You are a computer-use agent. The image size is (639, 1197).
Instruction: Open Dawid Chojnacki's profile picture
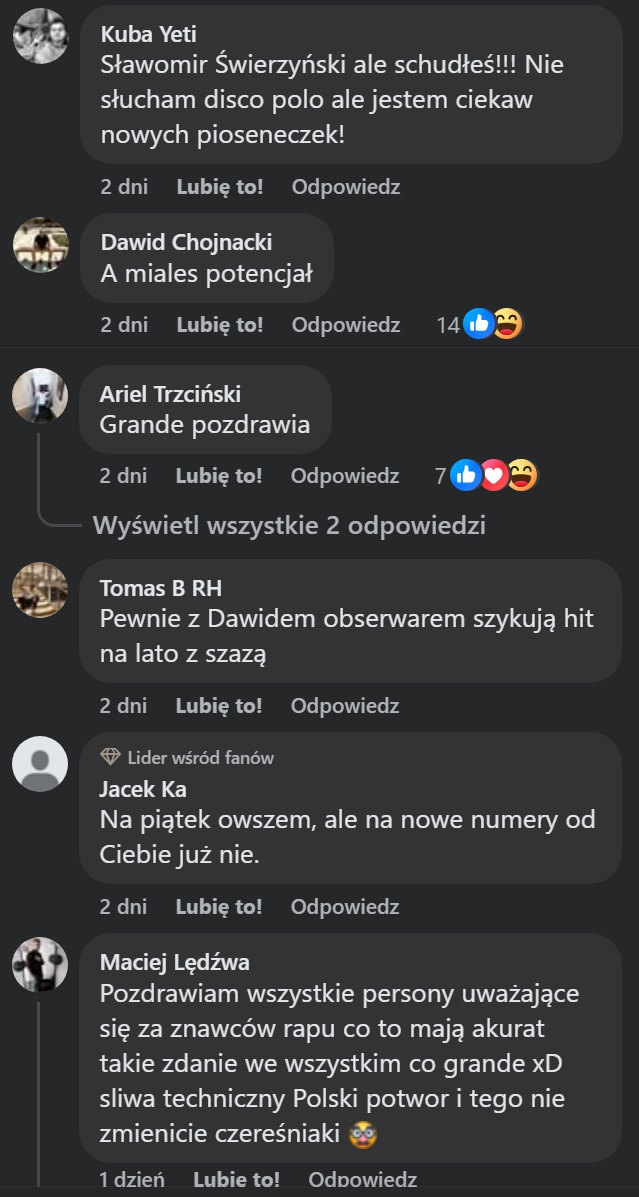[40, 245]
